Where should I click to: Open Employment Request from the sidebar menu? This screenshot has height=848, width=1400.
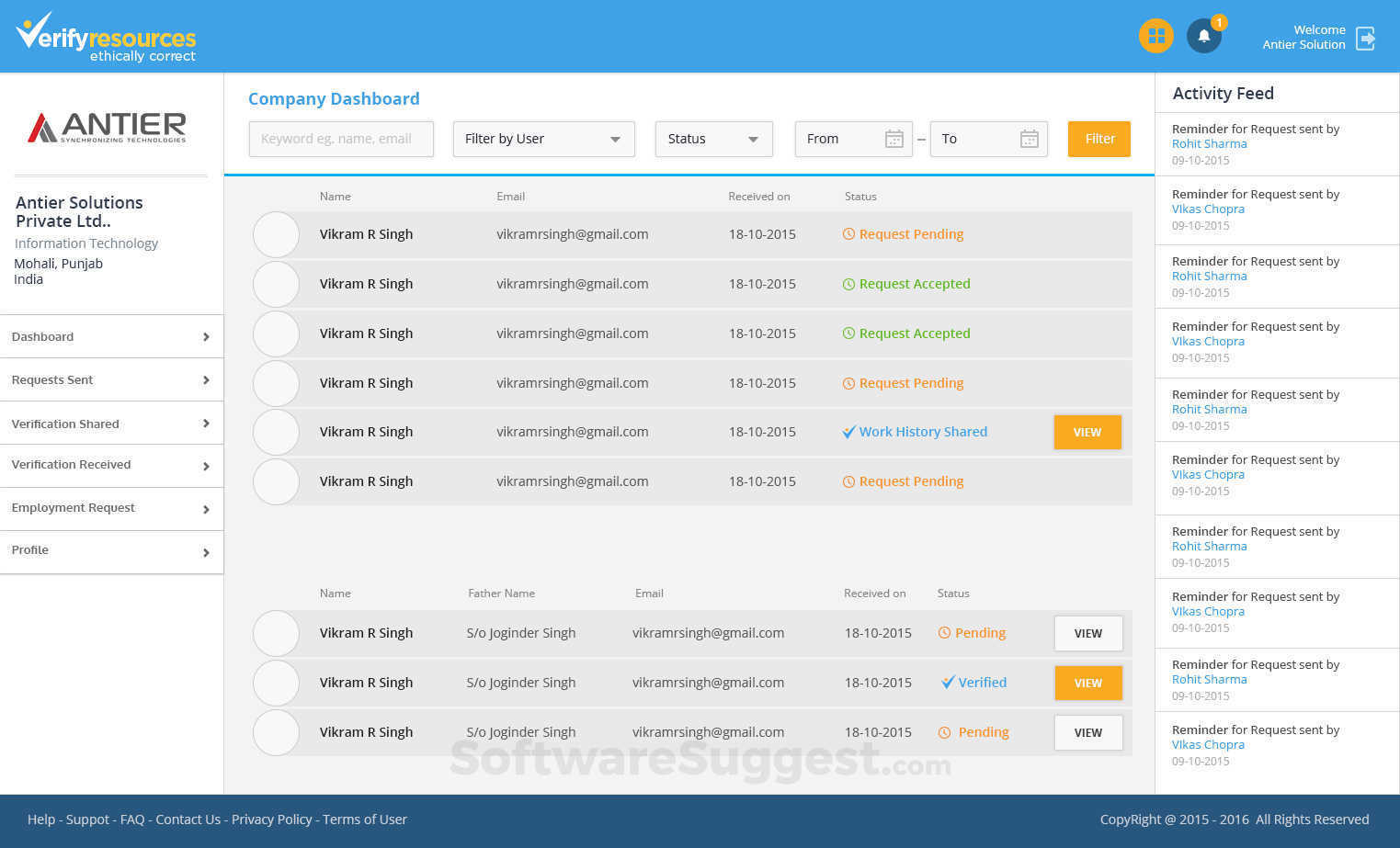(x=110, y=508)
